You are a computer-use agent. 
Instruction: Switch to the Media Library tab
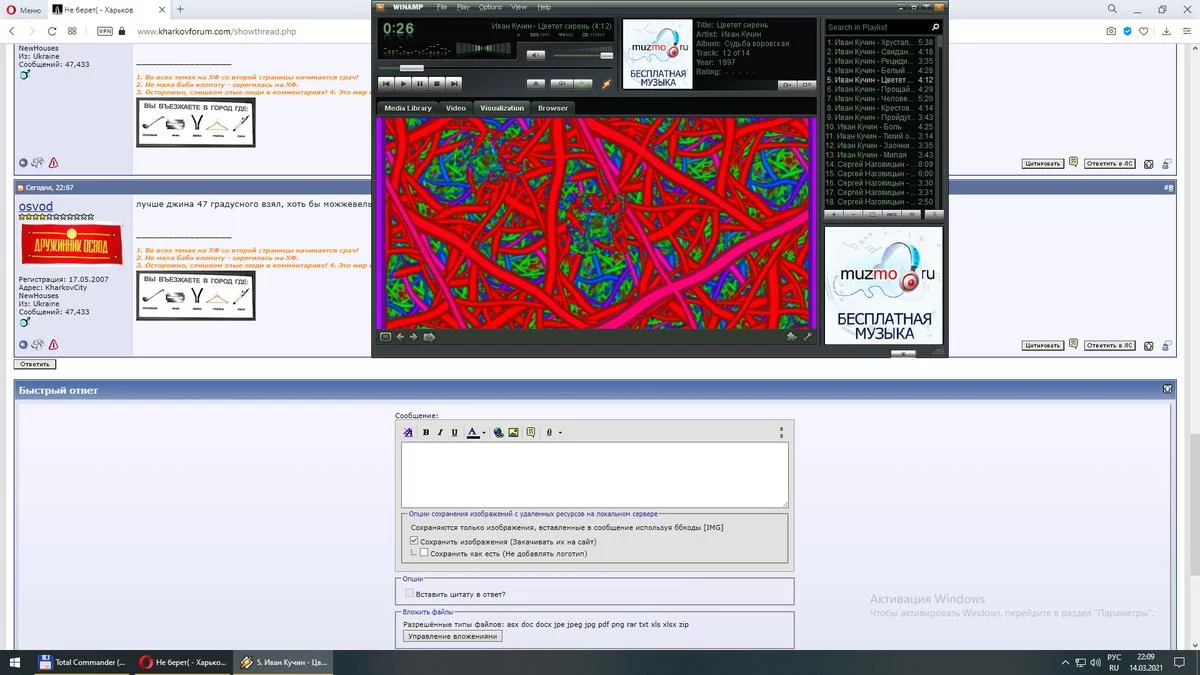pyautogui.click(x=408, y=108)
